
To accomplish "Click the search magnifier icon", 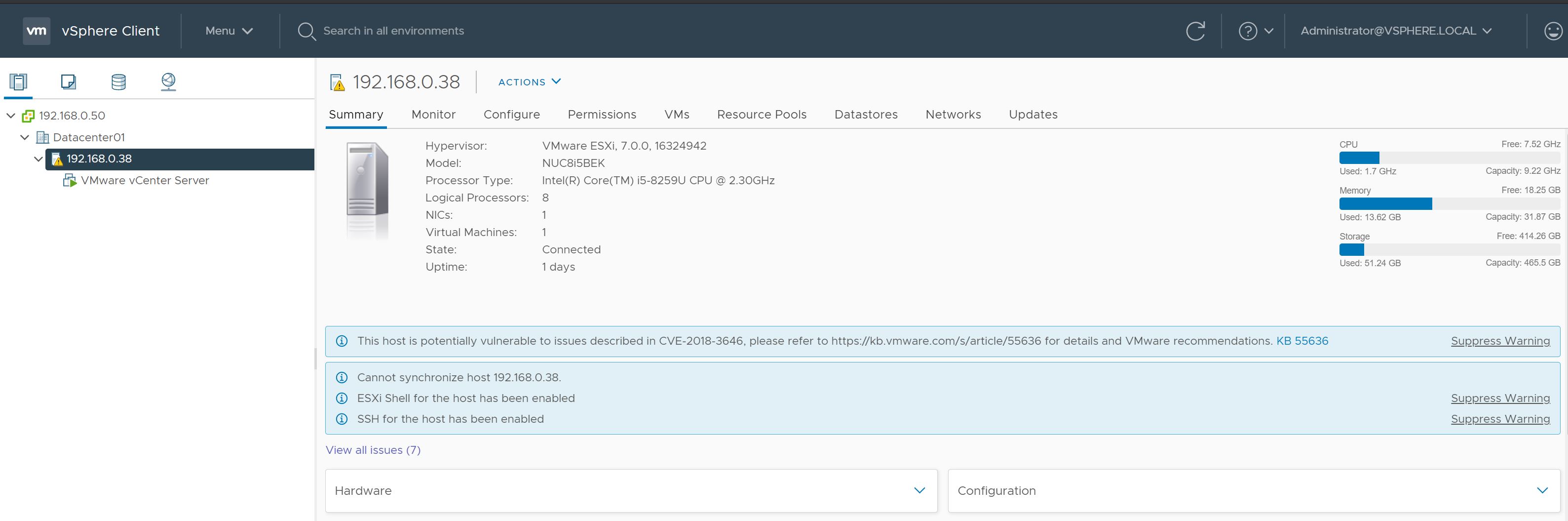I will (x=306, y=31).
